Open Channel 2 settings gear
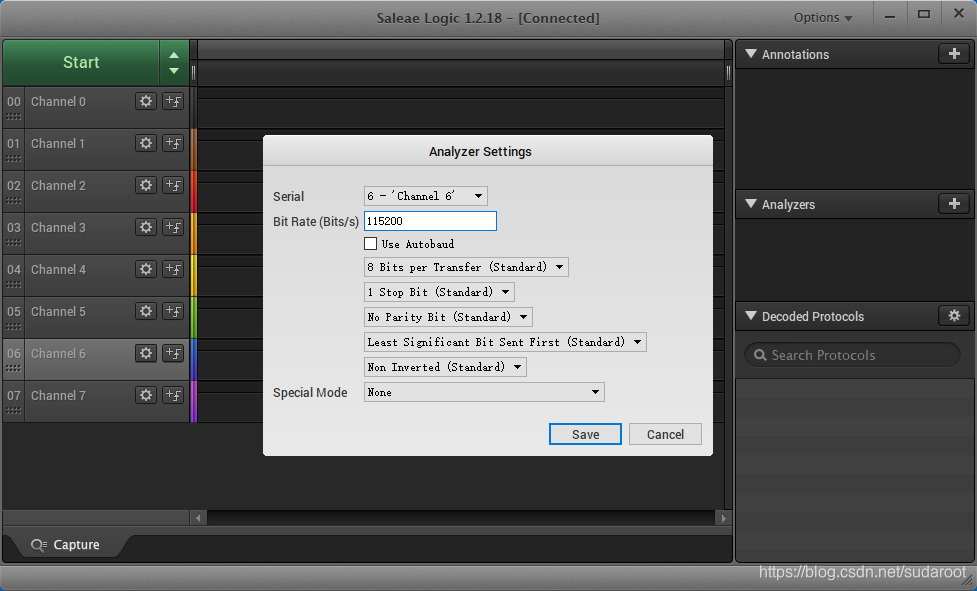The image size is (977, 591). 146,186
